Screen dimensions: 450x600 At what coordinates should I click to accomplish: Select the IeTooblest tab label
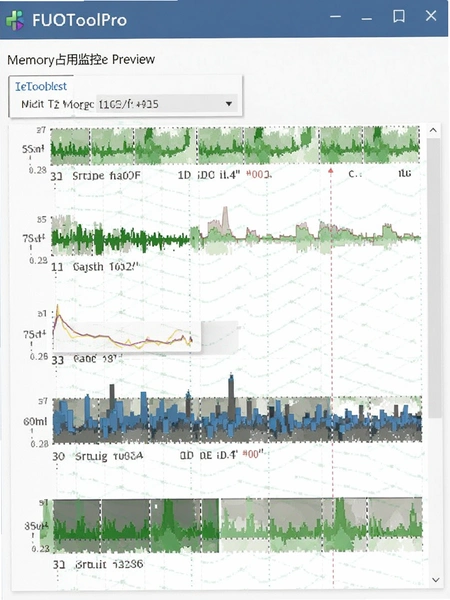[41, 86]
